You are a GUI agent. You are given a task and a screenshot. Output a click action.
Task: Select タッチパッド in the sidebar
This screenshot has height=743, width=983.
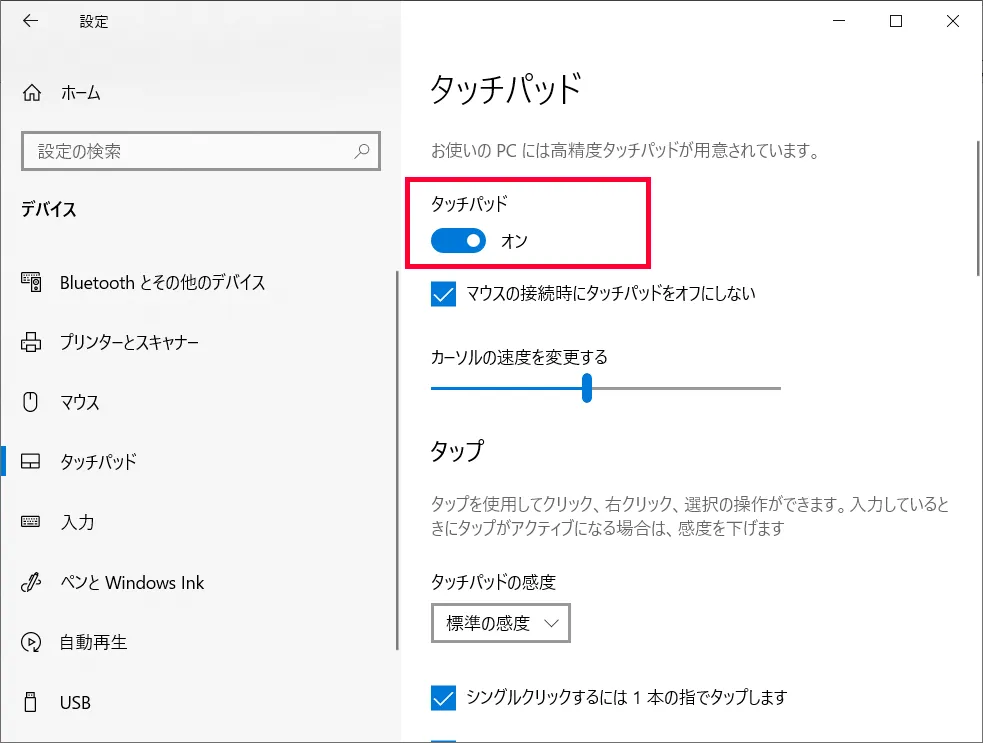point(98,462)
